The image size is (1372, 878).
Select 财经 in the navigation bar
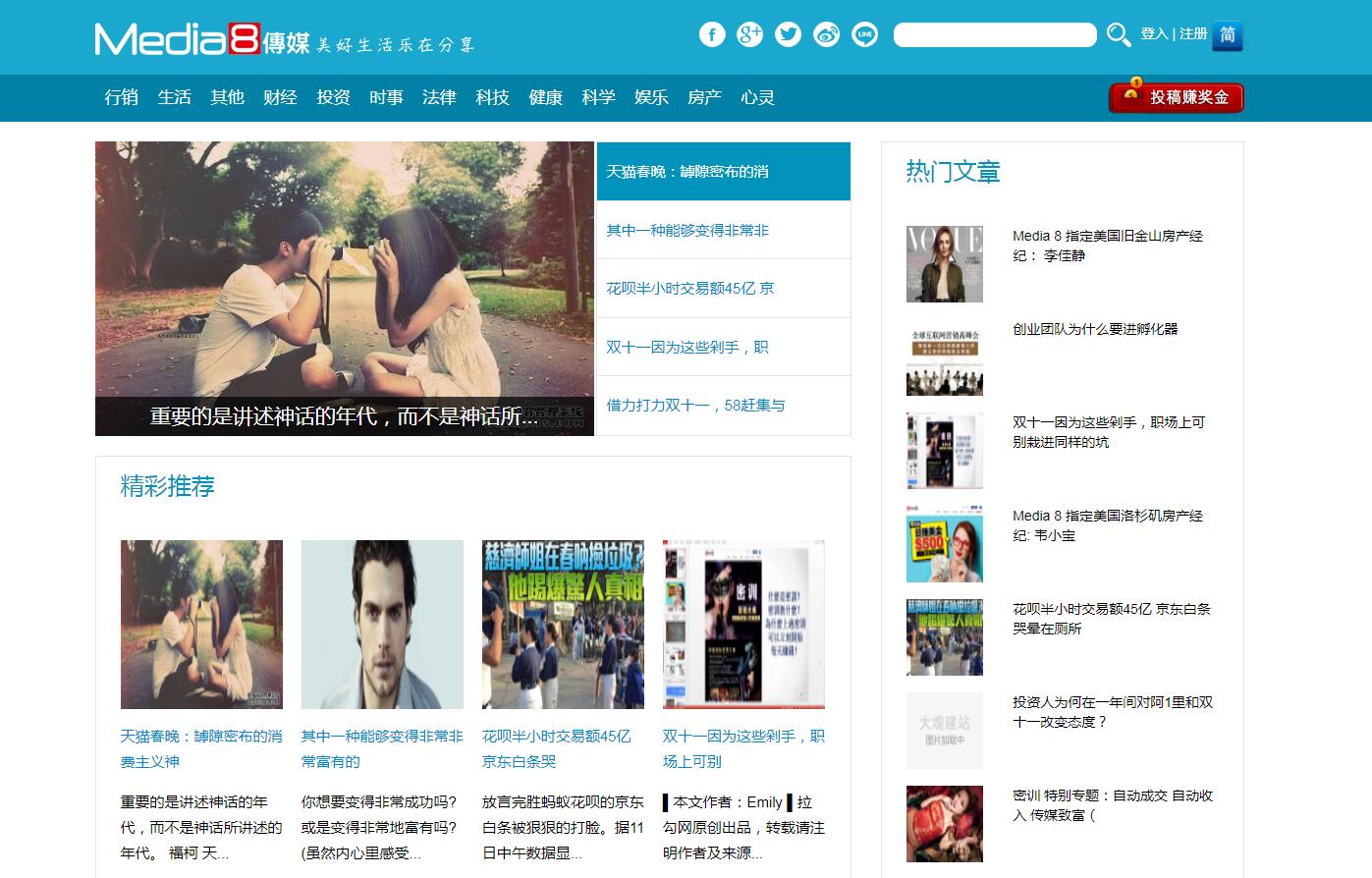(x=280, y=97)
